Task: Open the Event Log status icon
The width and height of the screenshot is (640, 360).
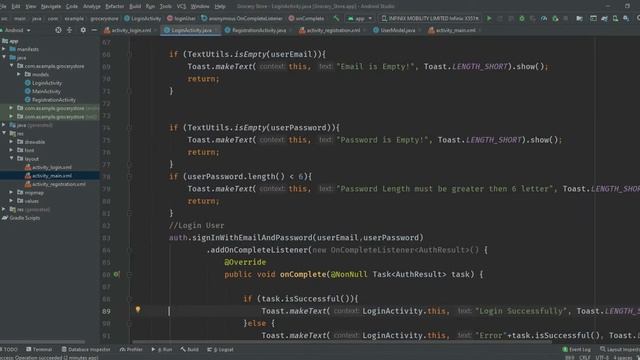Action: [576, 349]
